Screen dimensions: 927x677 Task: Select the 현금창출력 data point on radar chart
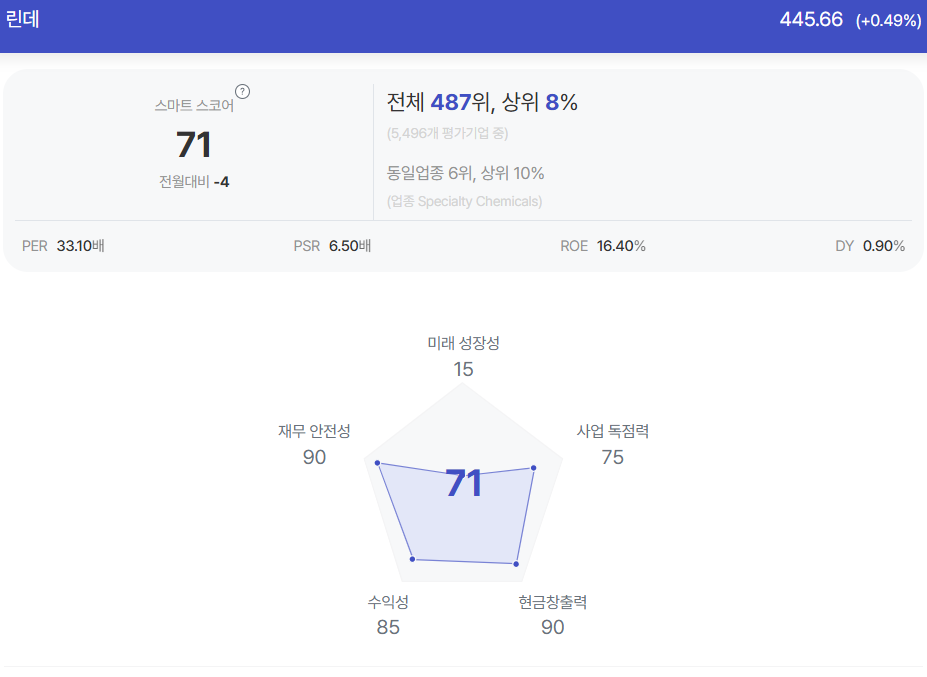(516, 564)
